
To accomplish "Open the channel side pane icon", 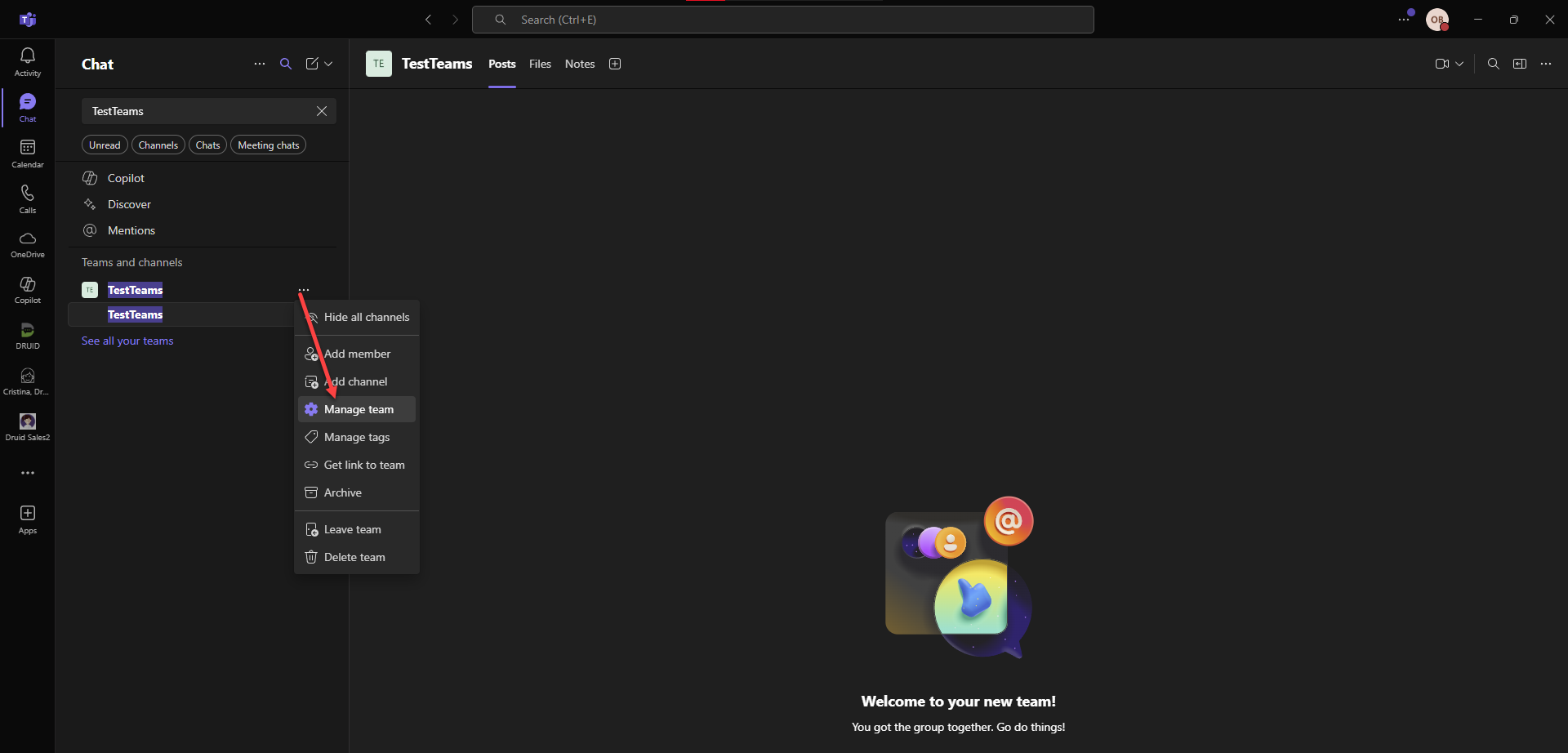I will tap(1520, 64).
